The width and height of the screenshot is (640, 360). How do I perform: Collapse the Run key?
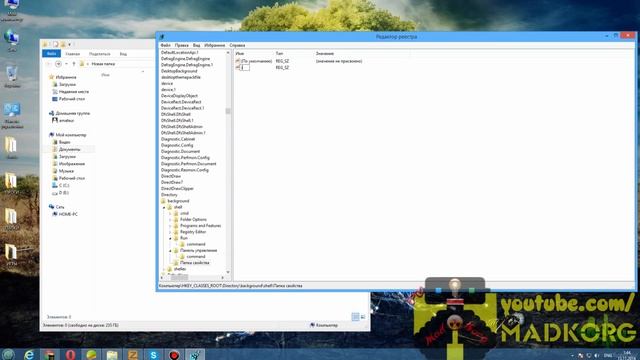[171, 238]
